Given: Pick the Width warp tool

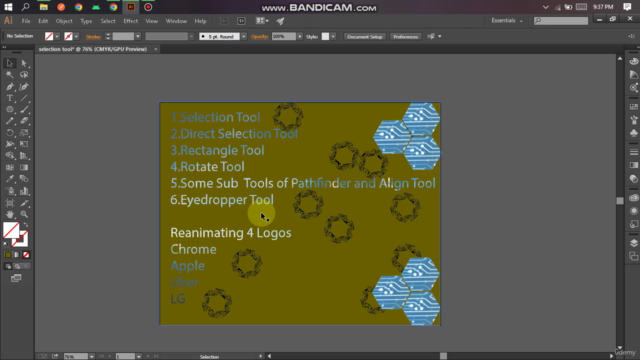Looking at the screenshot, I should pyautogui.click(x=9, y=144).
